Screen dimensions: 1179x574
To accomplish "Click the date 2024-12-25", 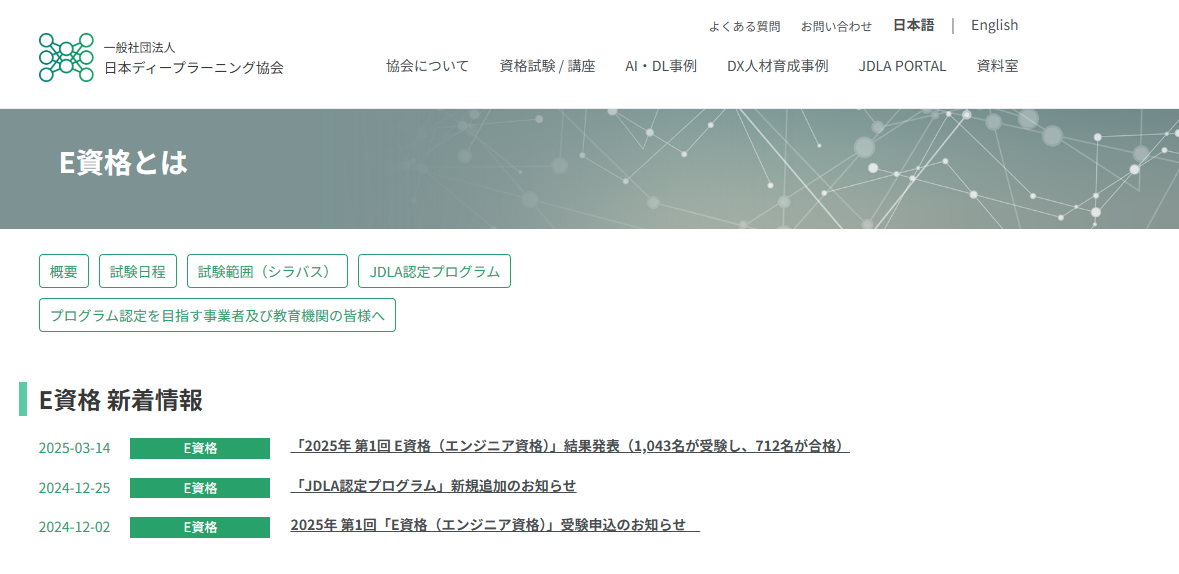I will [74, 487].
